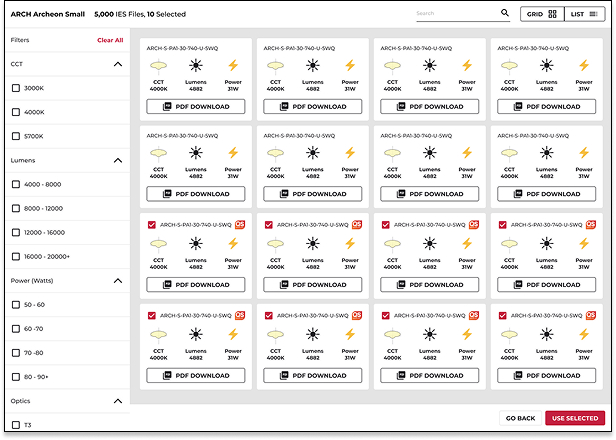
Task: Toggle the 80 - 90+ power checkbox
Action: coord(16,376)
